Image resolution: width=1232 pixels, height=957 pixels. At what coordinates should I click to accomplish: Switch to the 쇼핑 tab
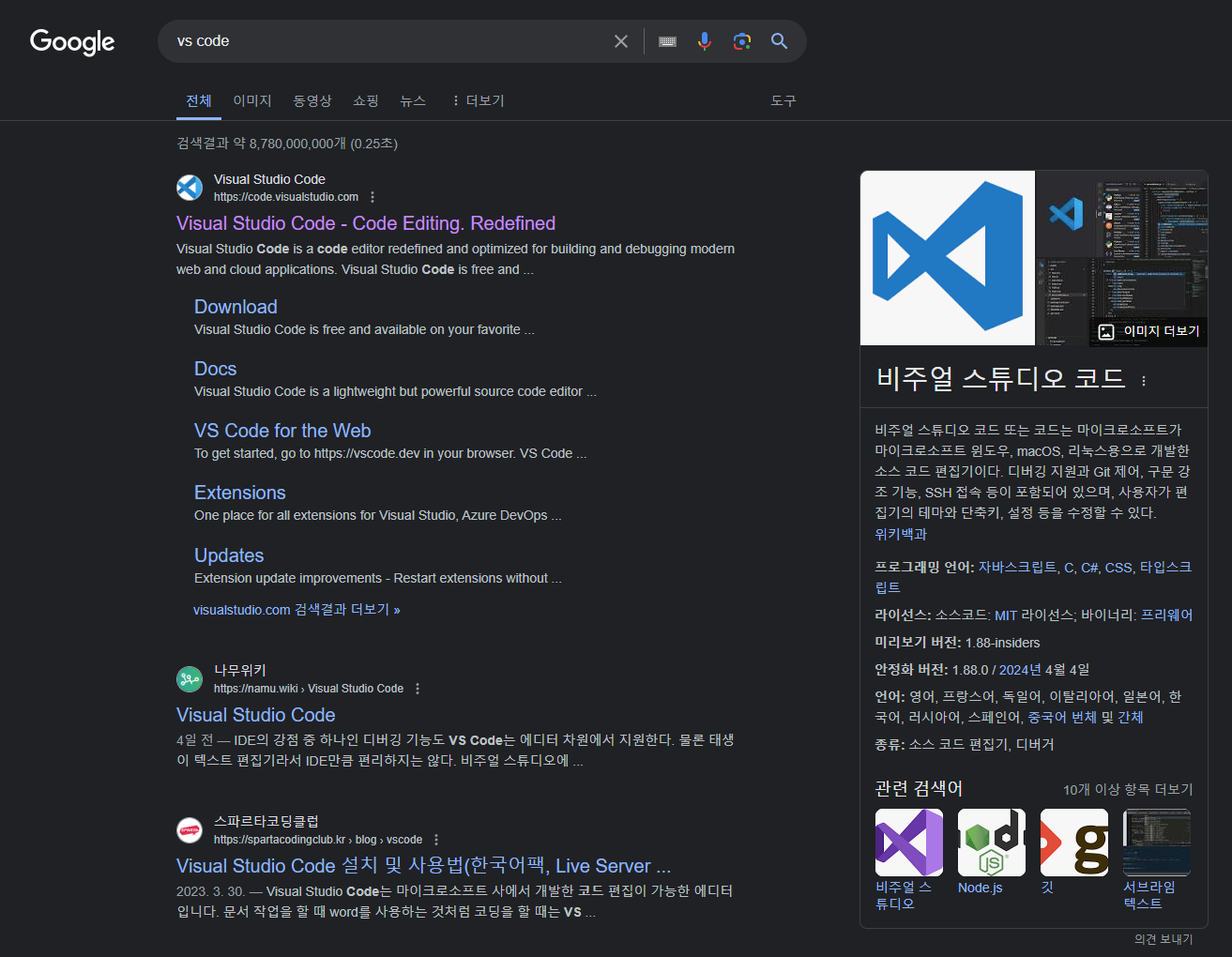pos(366,100)
